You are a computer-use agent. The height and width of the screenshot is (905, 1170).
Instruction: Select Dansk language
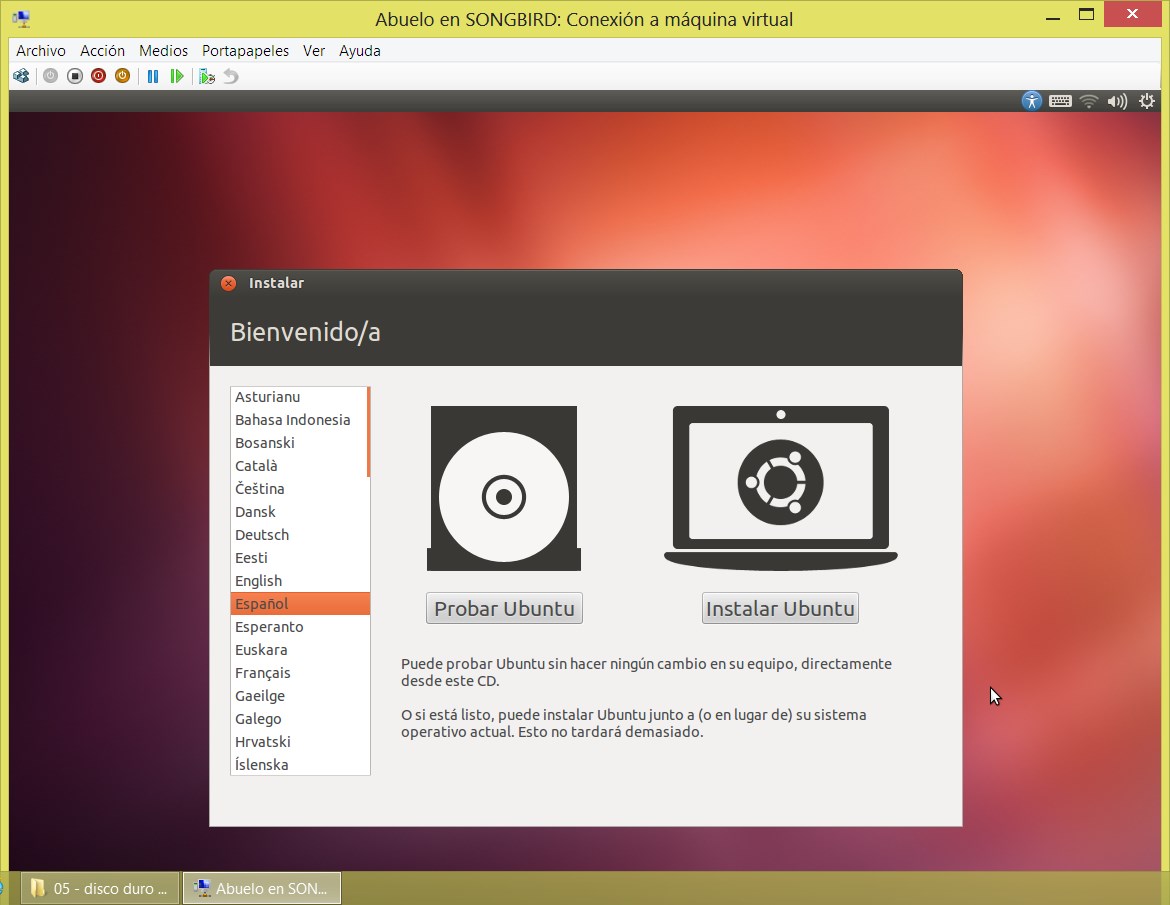click(x=299, y=512)
